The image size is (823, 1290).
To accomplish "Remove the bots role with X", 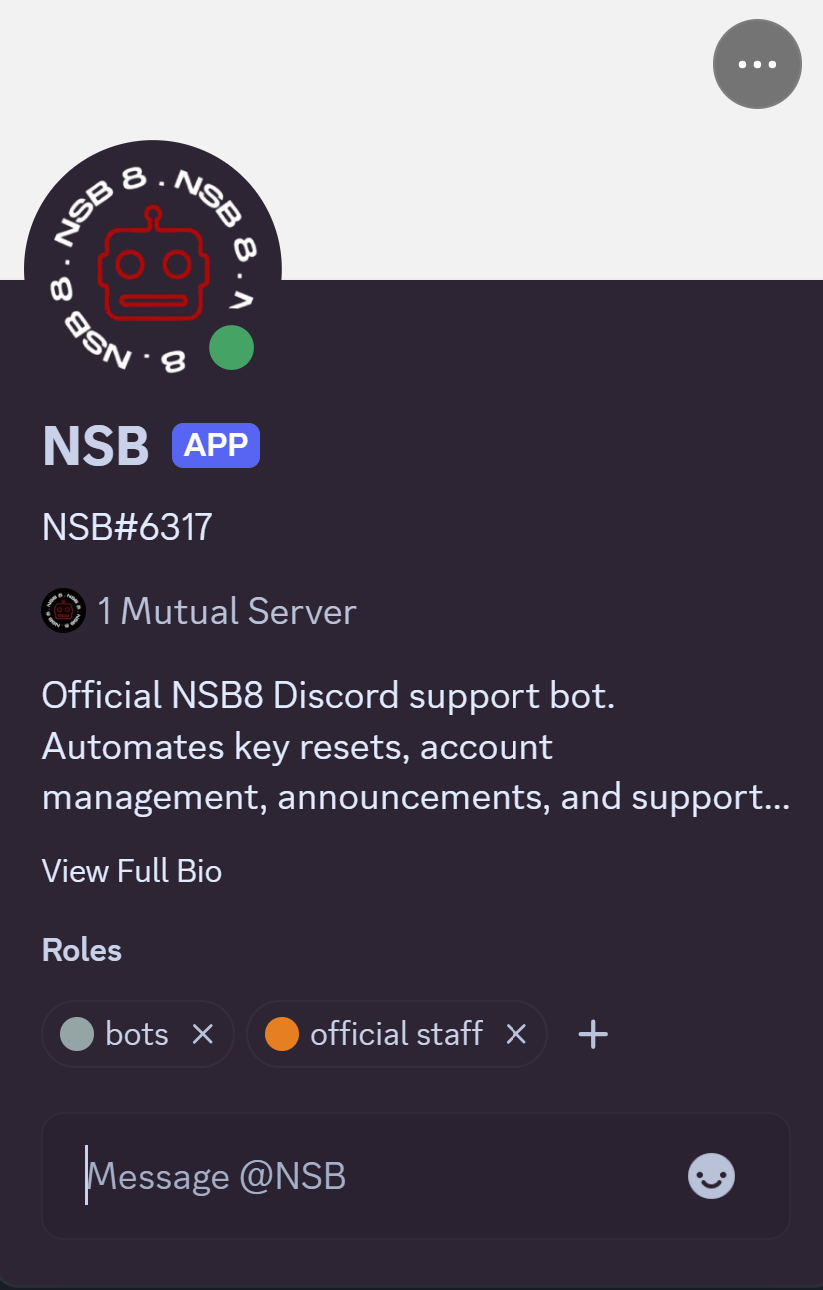I will [203, 1034].
